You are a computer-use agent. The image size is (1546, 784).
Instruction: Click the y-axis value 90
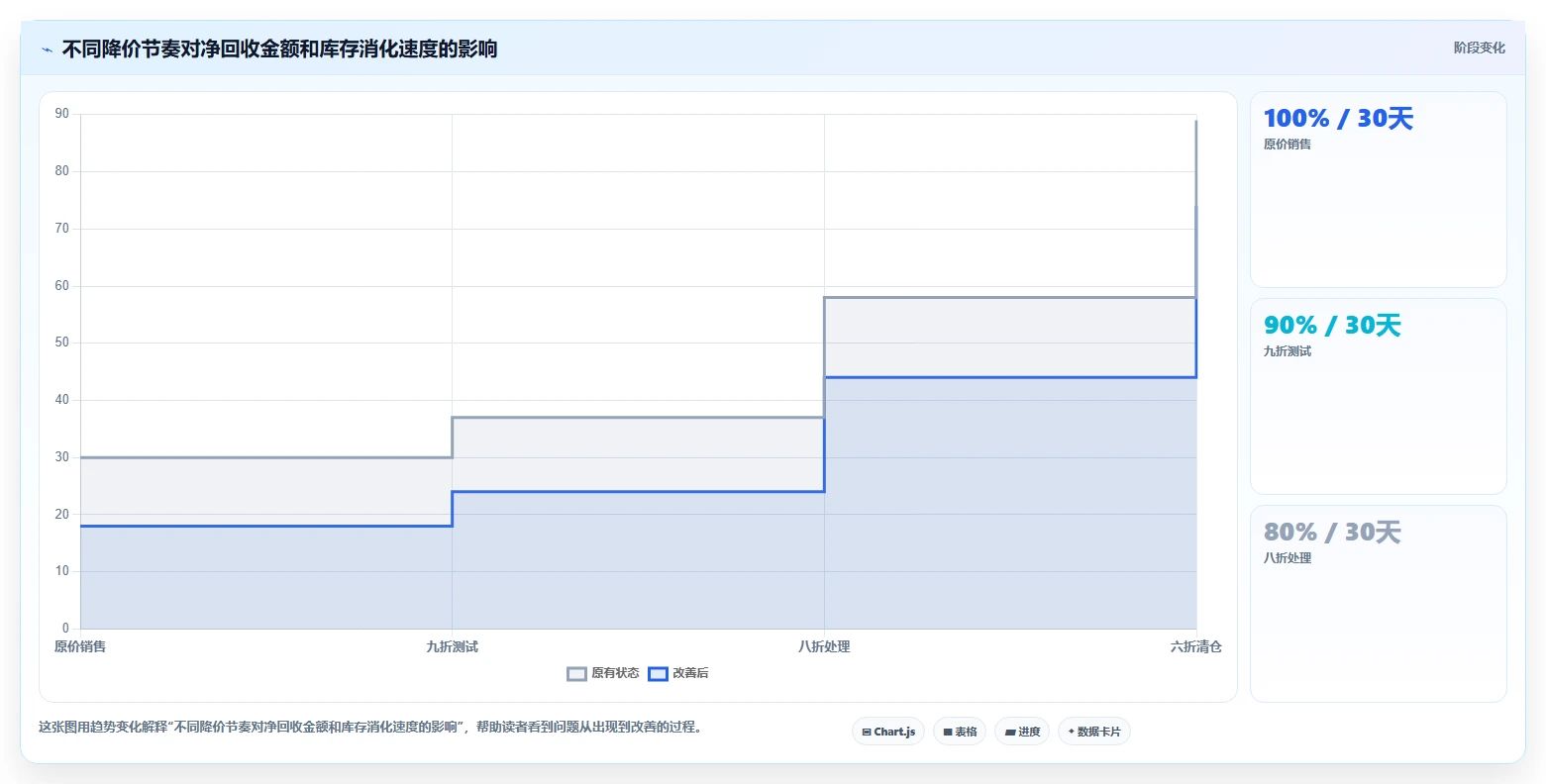pyautogui.click(x=62, y=114)
